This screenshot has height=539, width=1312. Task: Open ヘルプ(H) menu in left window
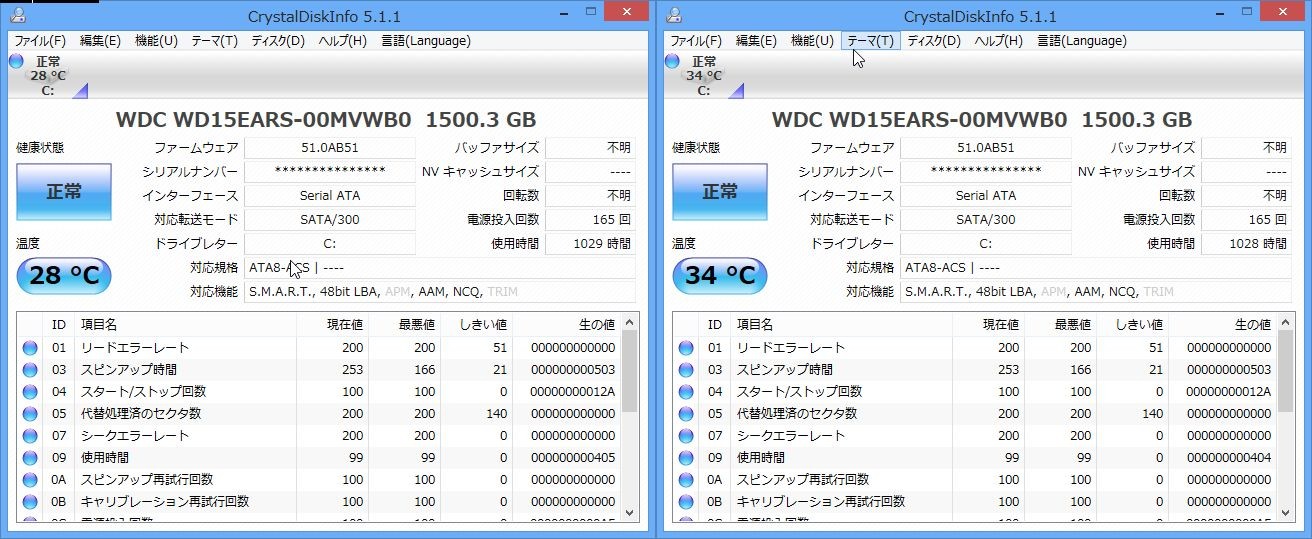click(343, 41)
